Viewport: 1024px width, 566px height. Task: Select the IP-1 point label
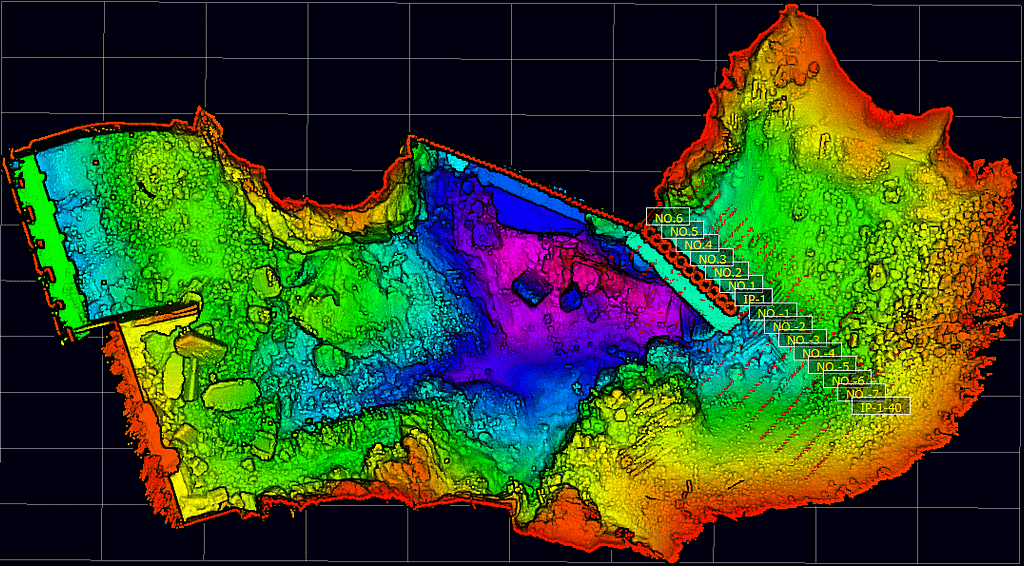point(755,299)
